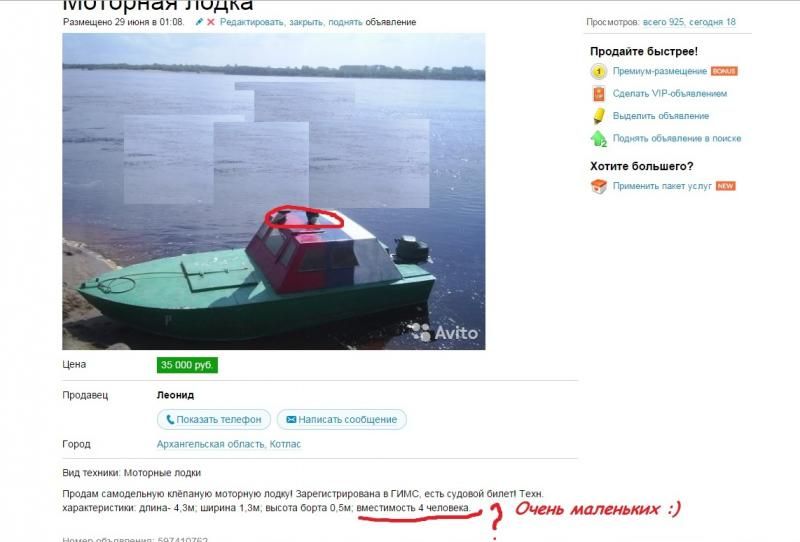Image resolution: width=800 pixels, height=542 pixels.
Task: Click the Avito watermark logo on photo
Action: tap(445, 332)
